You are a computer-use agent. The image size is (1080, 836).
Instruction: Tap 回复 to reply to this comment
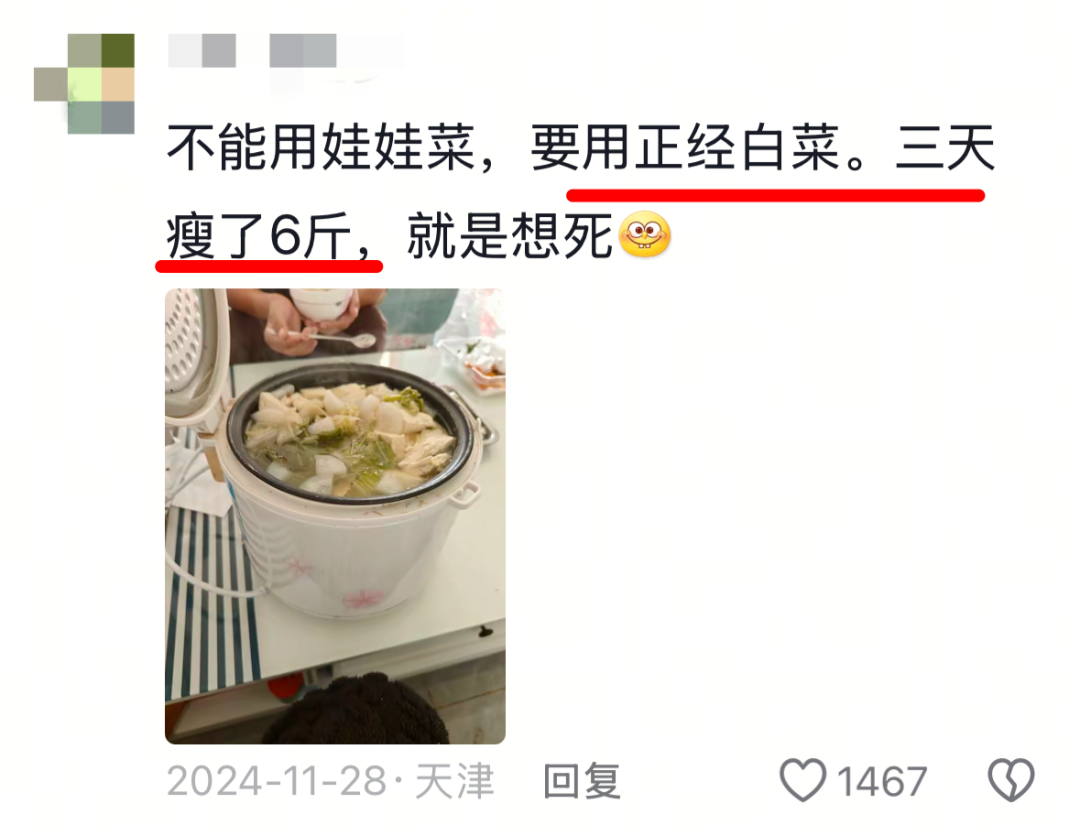pos(582,781)
